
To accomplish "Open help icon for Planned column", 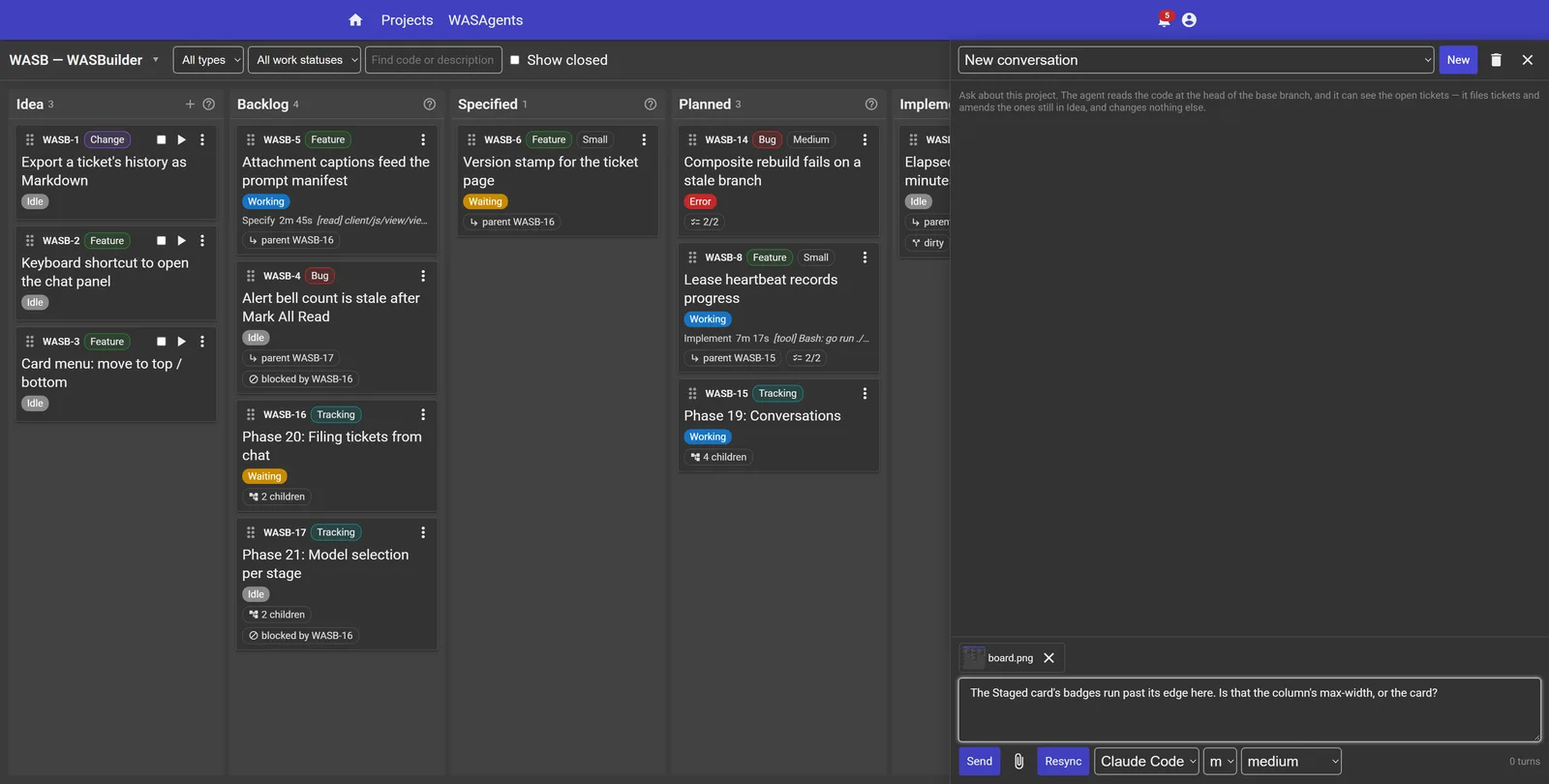I will point(871,105).
